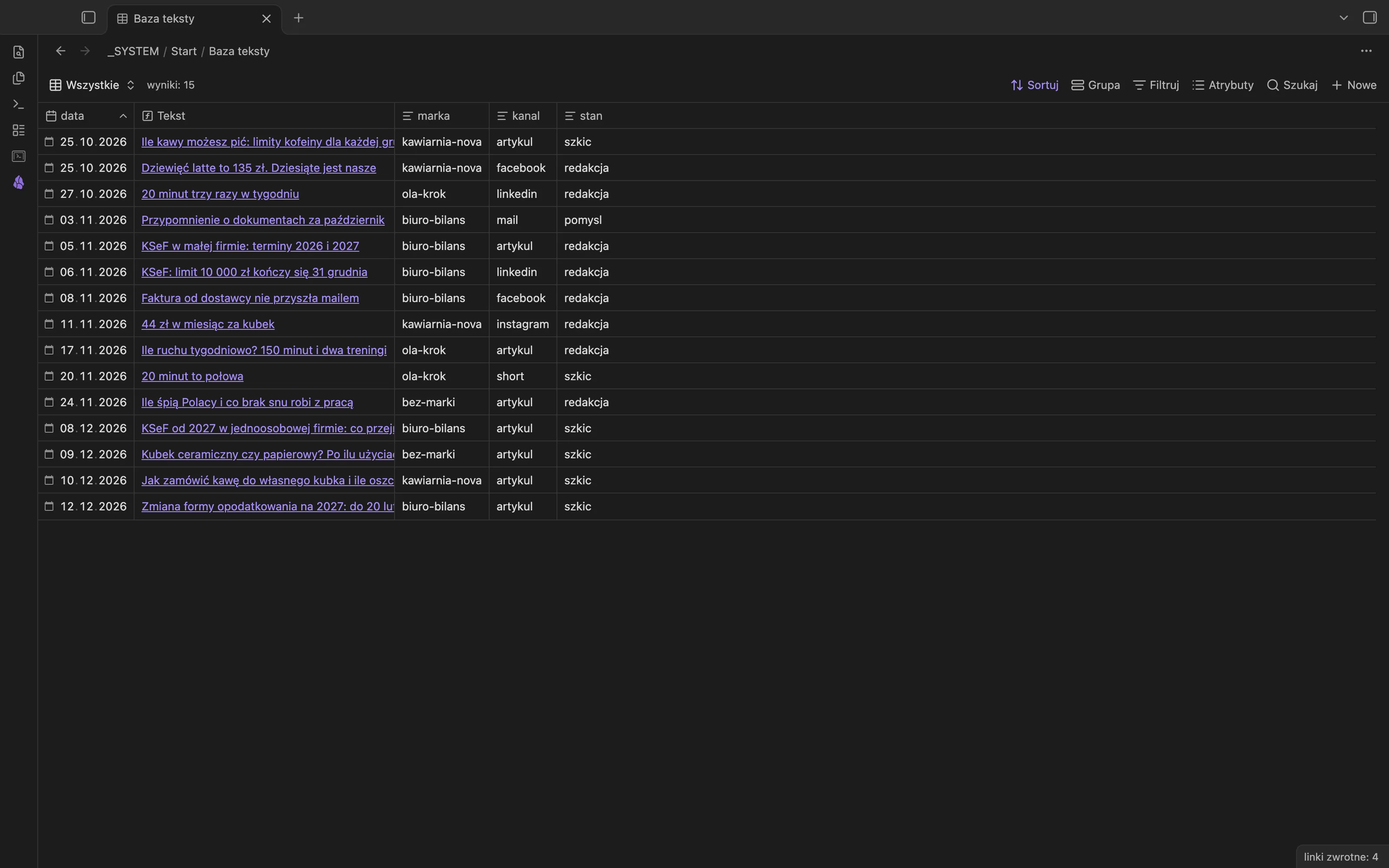Open the new tab plus button
The image size is (1389, 868).
click(299, 18)
